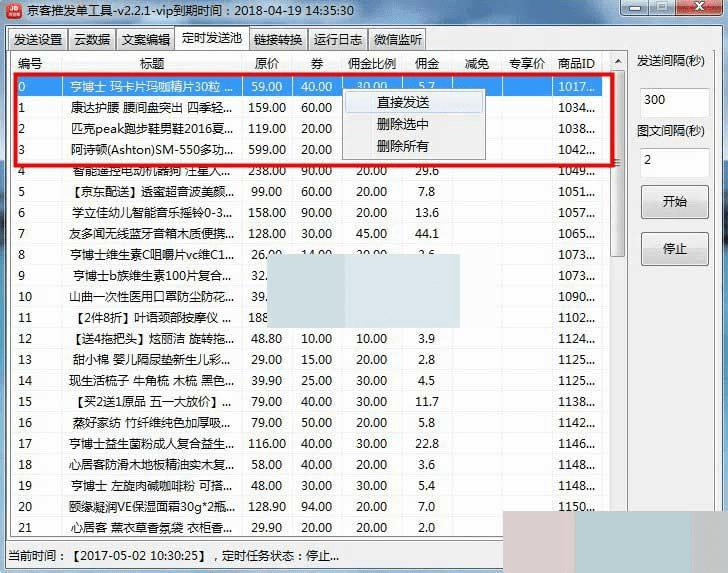Sort by the 佣金比例 column header
The image size is (728, 573).
click(x=372, y=63)
